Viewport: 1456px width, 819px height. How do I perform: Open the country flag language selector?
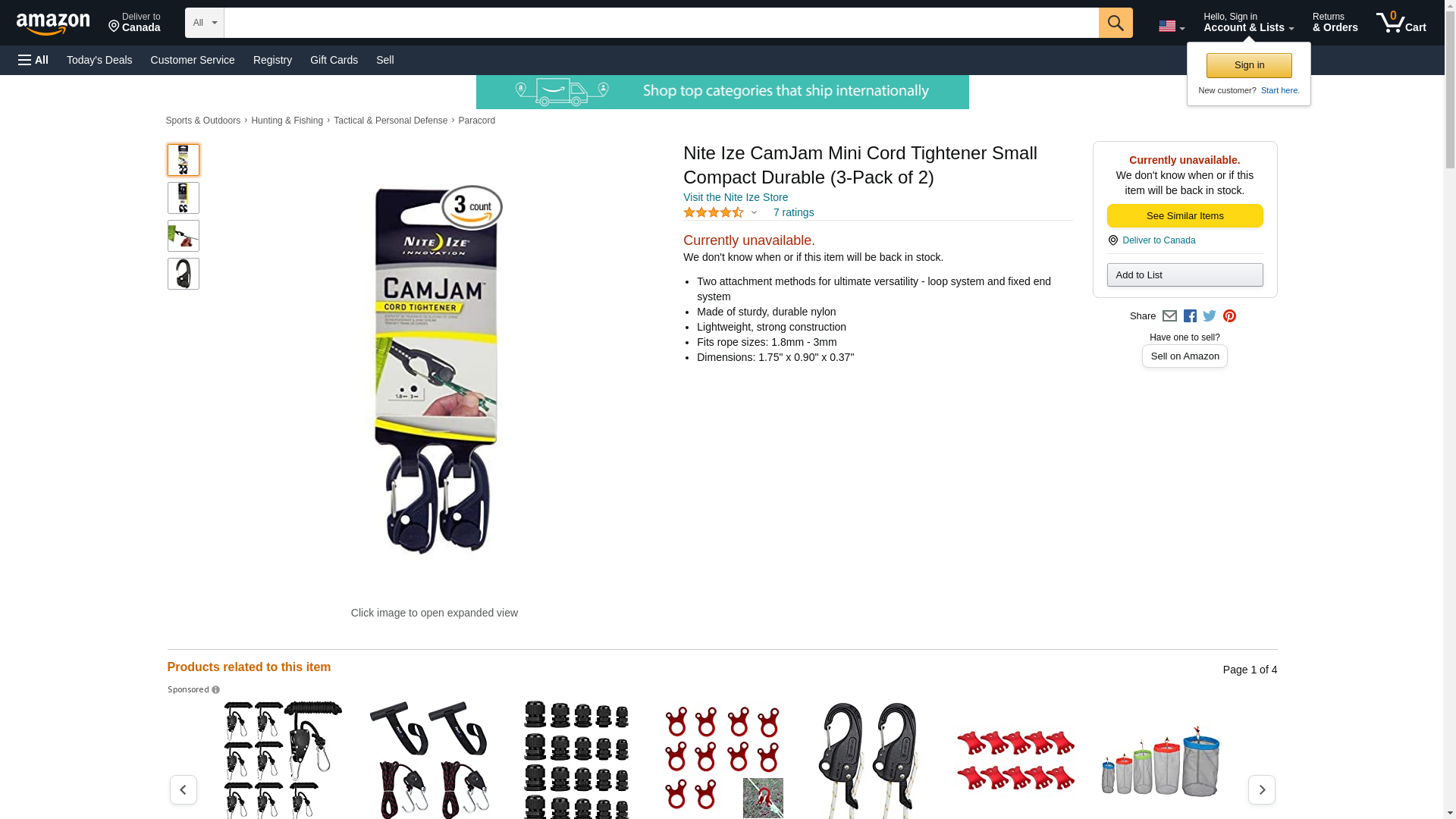(x=1172, y=27)
